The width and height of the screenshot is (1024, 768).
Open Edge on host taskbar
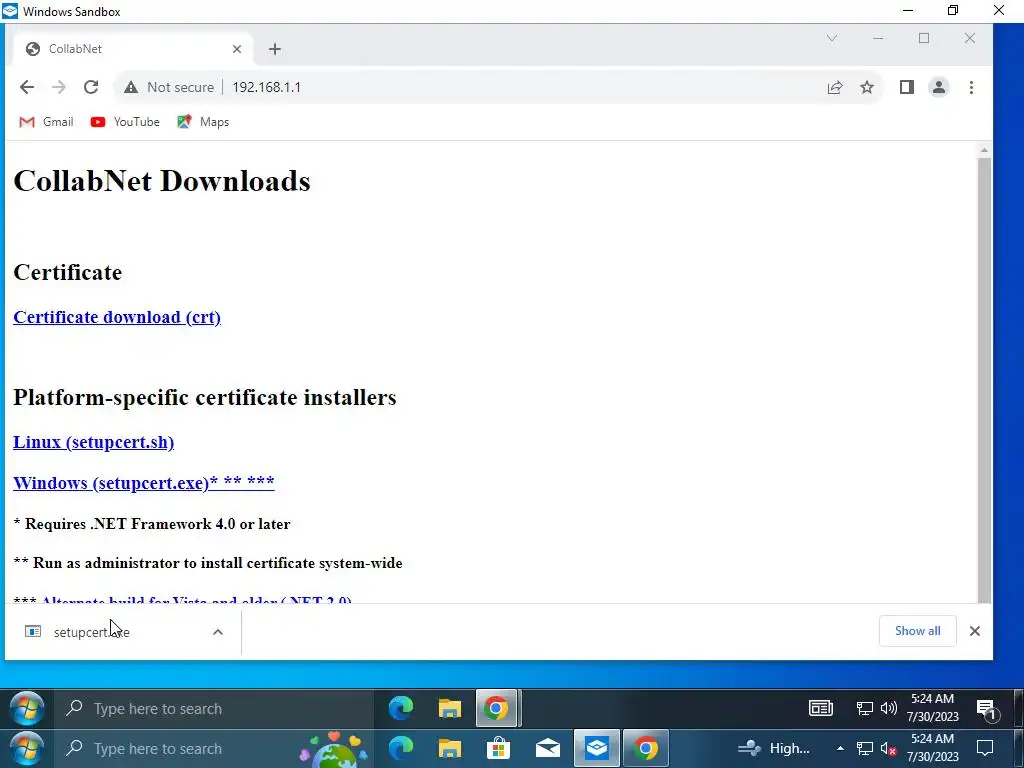click(x=401, y=748)
